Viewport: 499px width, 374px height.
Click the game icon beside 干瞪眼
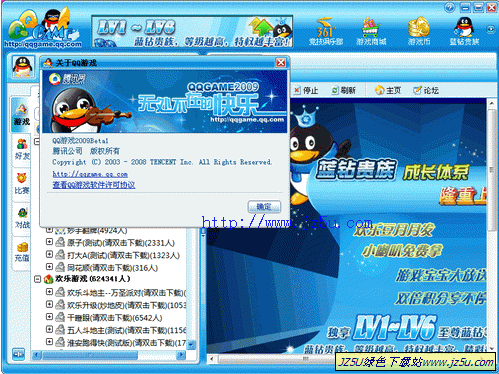click(60, 317)
